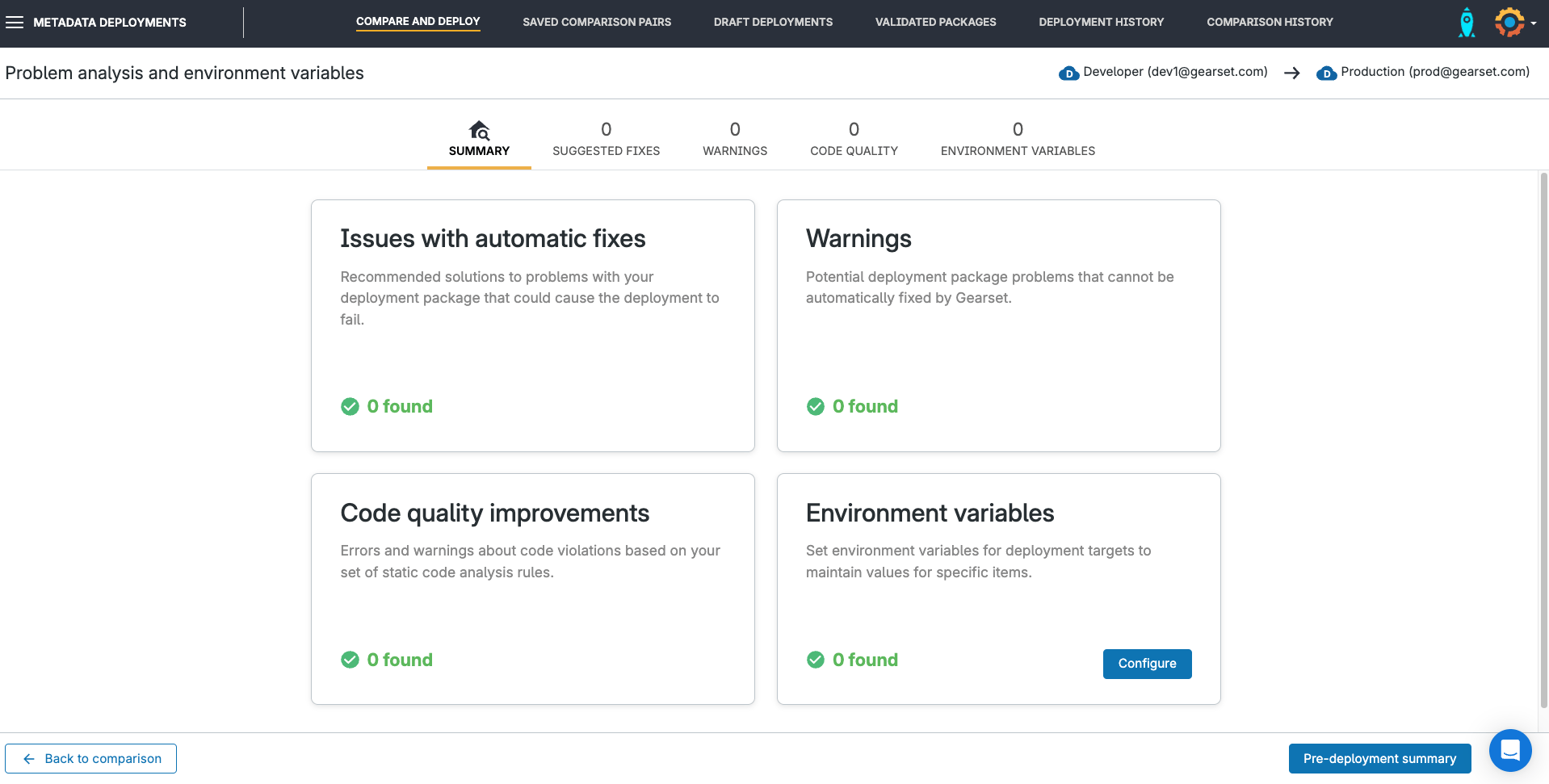Click the Production target org cloud icon
This screenshot has width=1549, height=784.
coord(1326,73)
